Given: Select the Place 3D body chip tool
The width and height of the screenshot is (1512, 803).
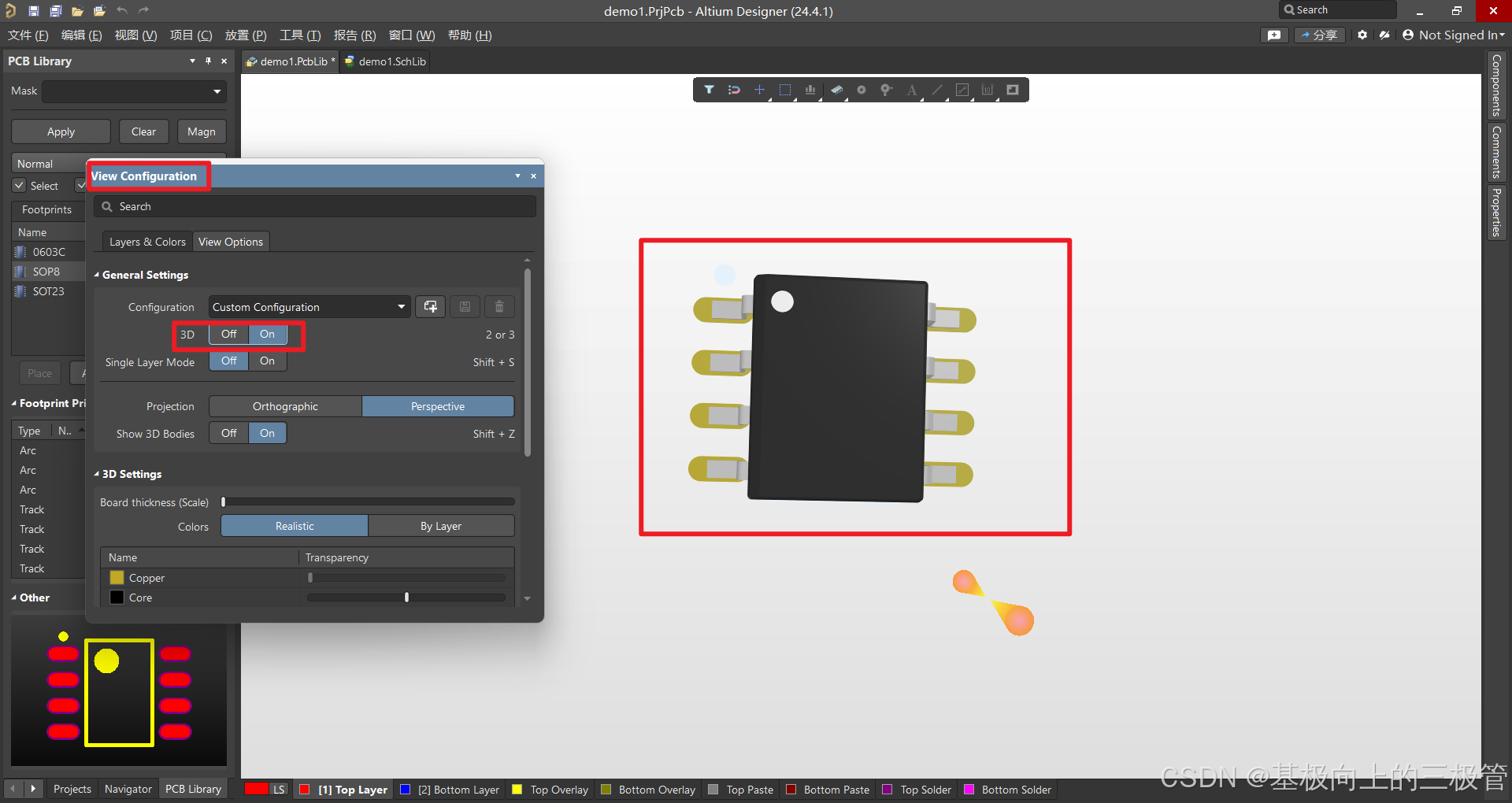Looking at the screenshot, I should pyautogui.click(x=836, y=90).
